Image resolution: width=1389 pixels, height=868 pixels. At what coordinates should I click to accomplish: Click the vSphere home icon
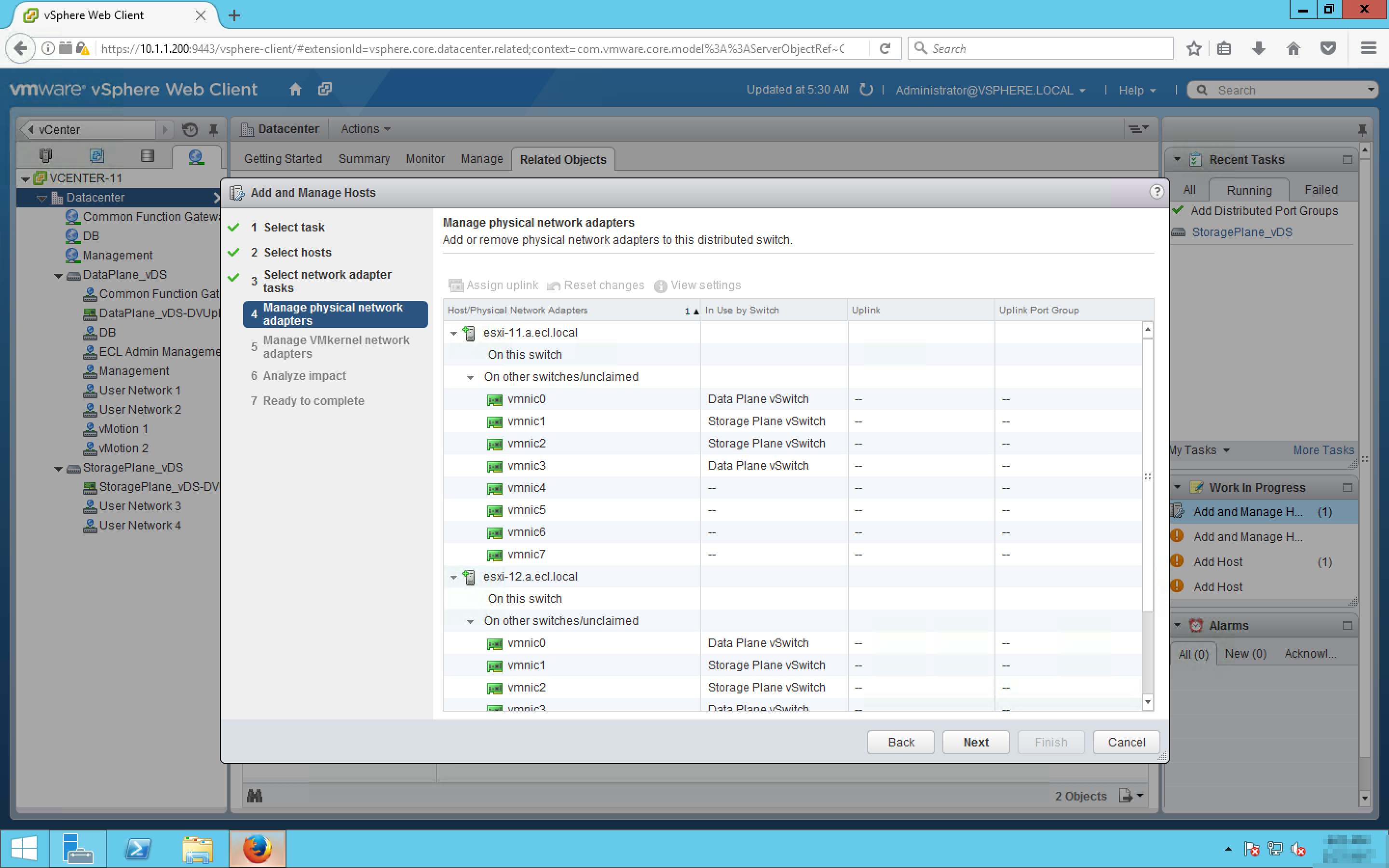[x=295, y=90]
